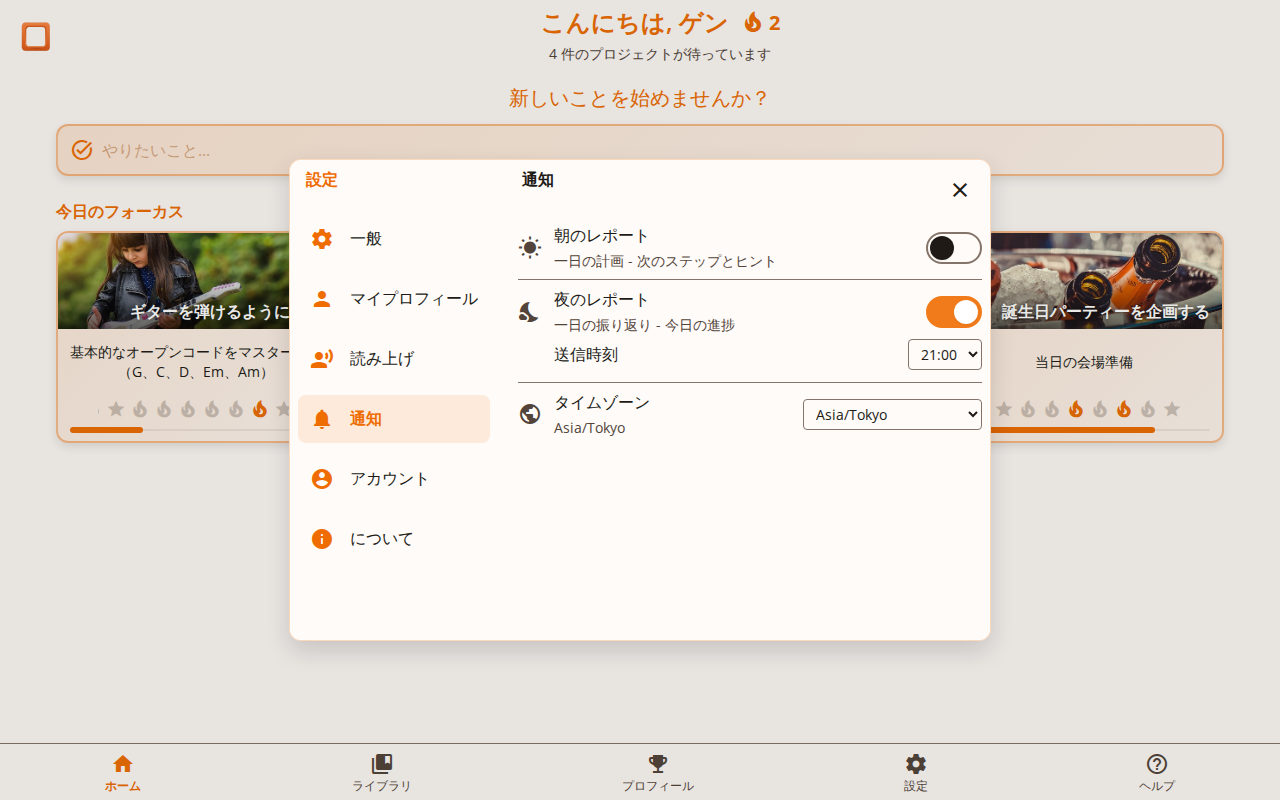Click the やりたいこと input field
Screen dimensions: 1280x800
pos(640,150)
